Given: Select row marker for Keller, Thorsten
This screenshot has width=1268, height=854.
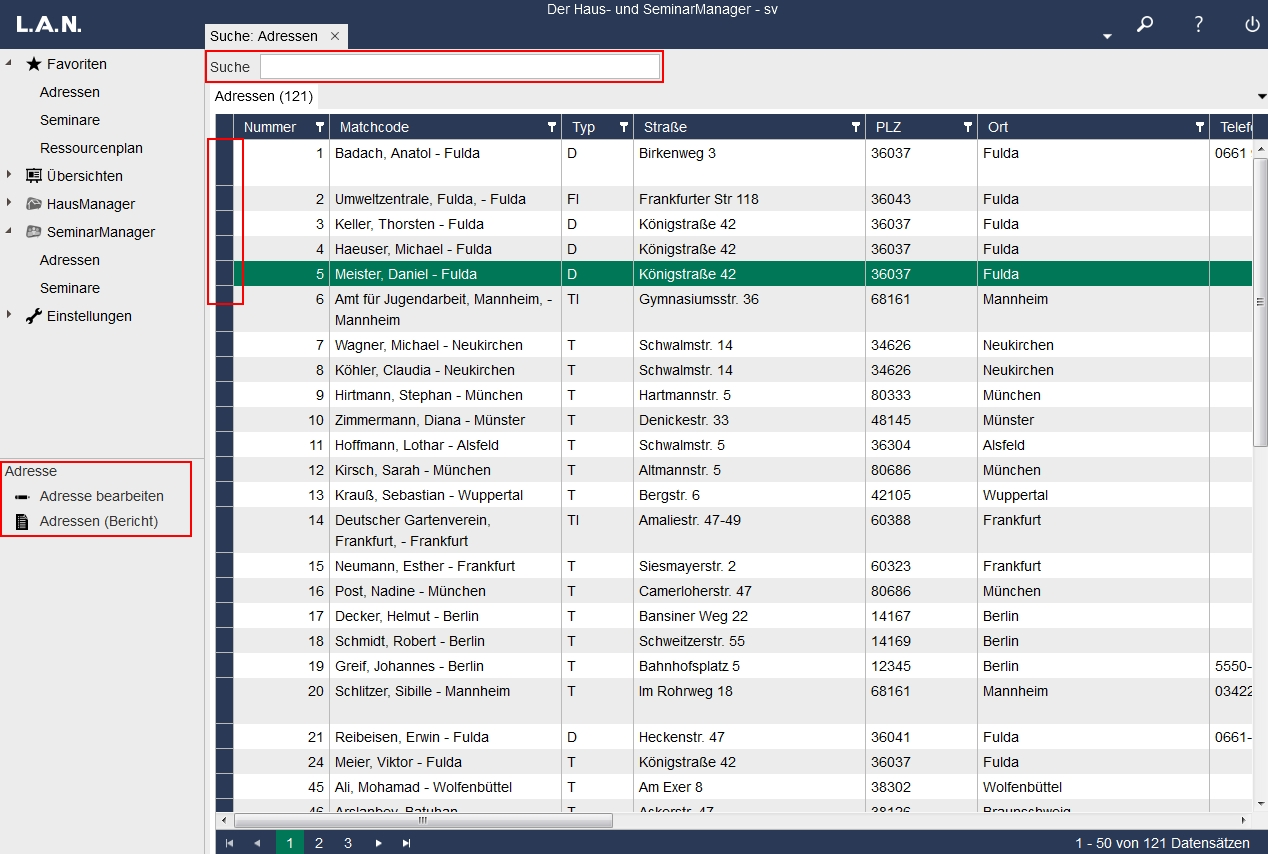Looking at the screenshot, I should [x=224, y=224].
